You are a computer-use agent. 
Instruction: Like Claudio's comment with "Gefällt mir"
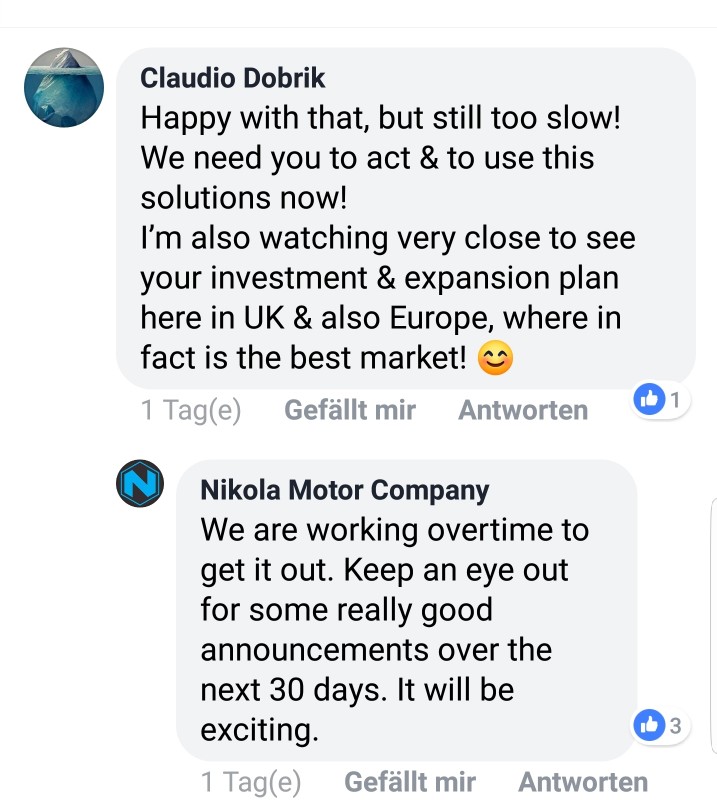click(x=350, y=410)
